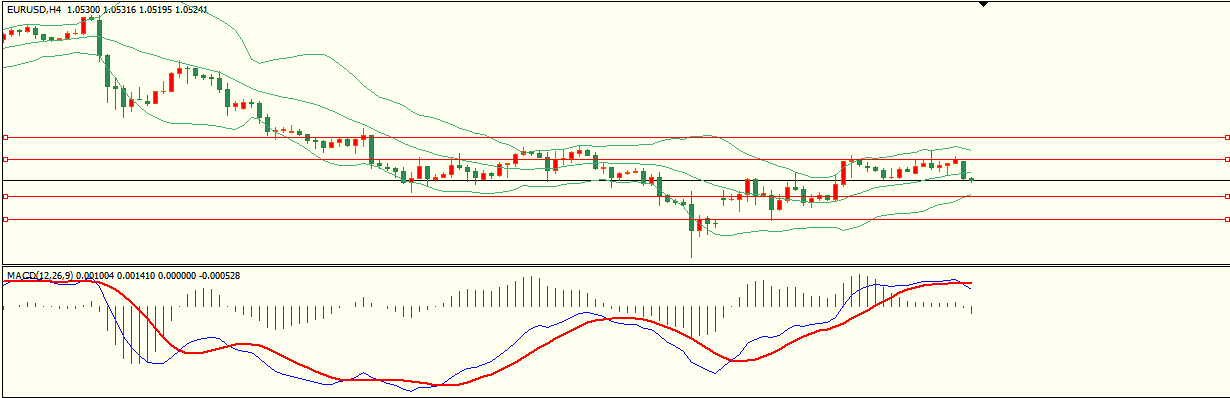Viewport: 1230px width, 398px height.
Task: Select left handle of second horizontal line
Action: point(5,159)
